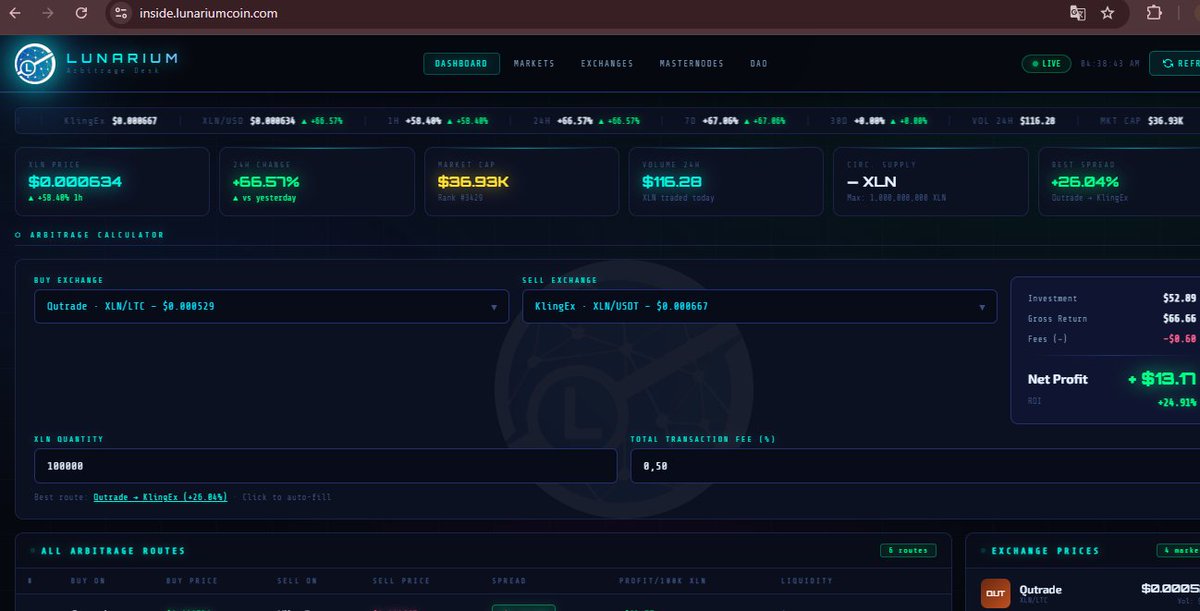Click the MKT CAP ticker value $36.93K
This screenshot has height=611, width=1200.
click(x=1166, y=120)
